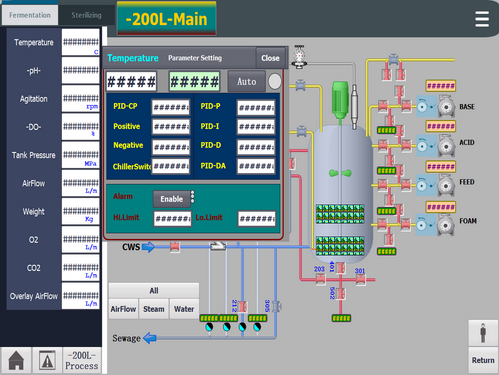Click the FEED pump icon
Viewport: 499px width, 375px height.
coord(446,185)
